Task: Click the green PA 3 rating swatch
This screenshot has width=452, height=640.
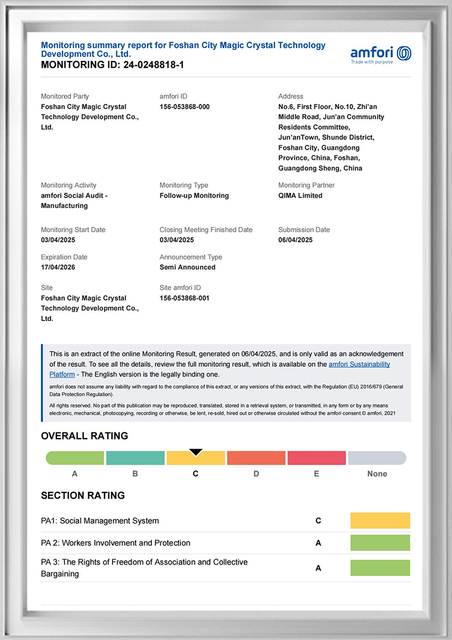Action: [380, 568]
